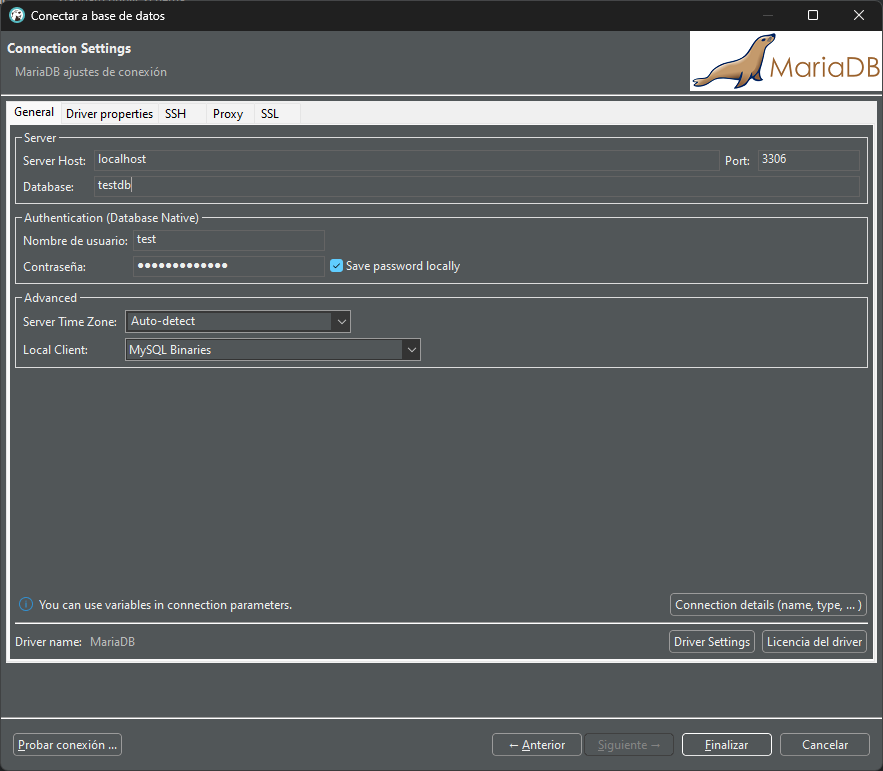Click Finalizar to finish setup
883x771 pixels.
tap(726, 745)
